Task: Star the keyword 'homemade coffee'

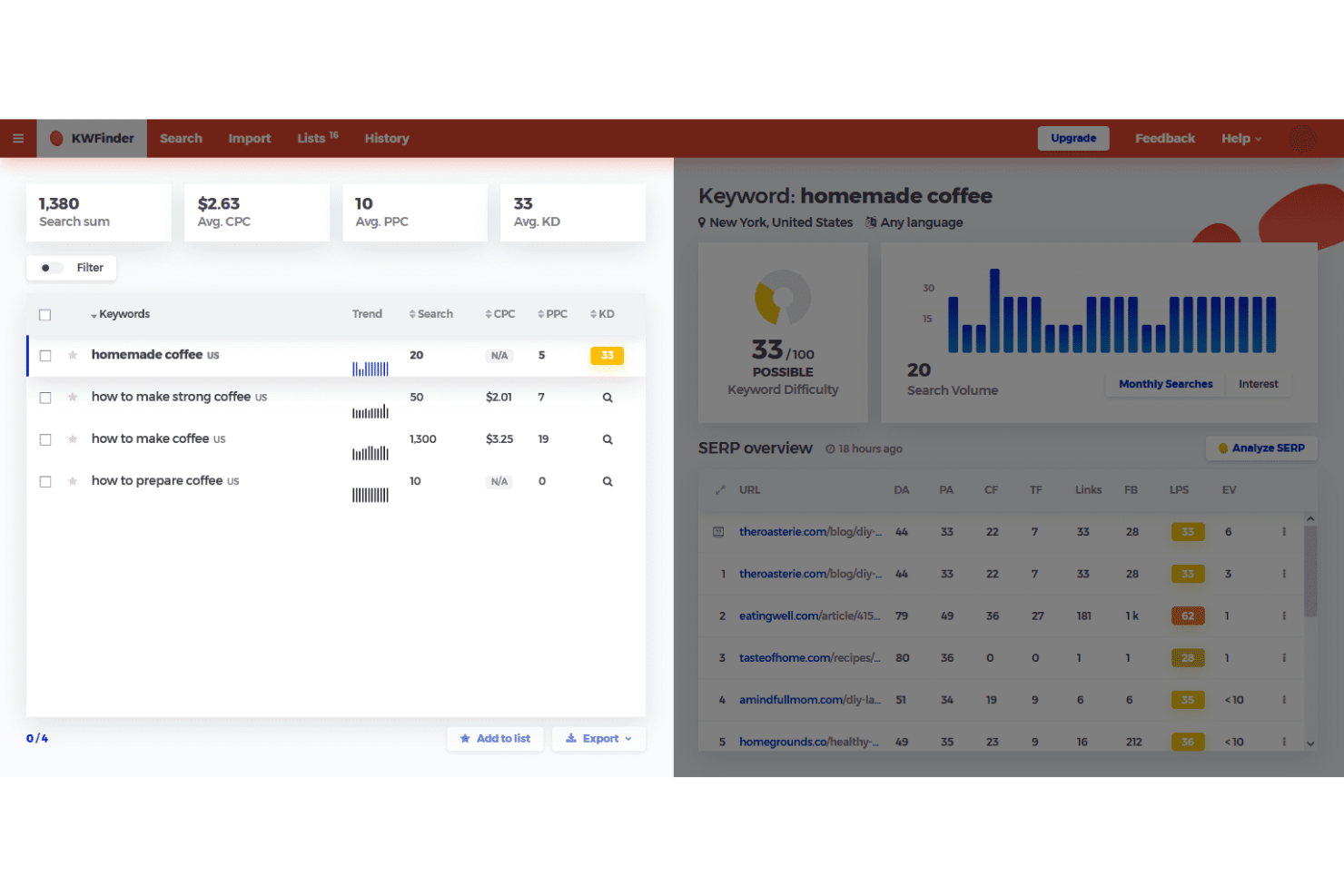Action: coord(73,355)
